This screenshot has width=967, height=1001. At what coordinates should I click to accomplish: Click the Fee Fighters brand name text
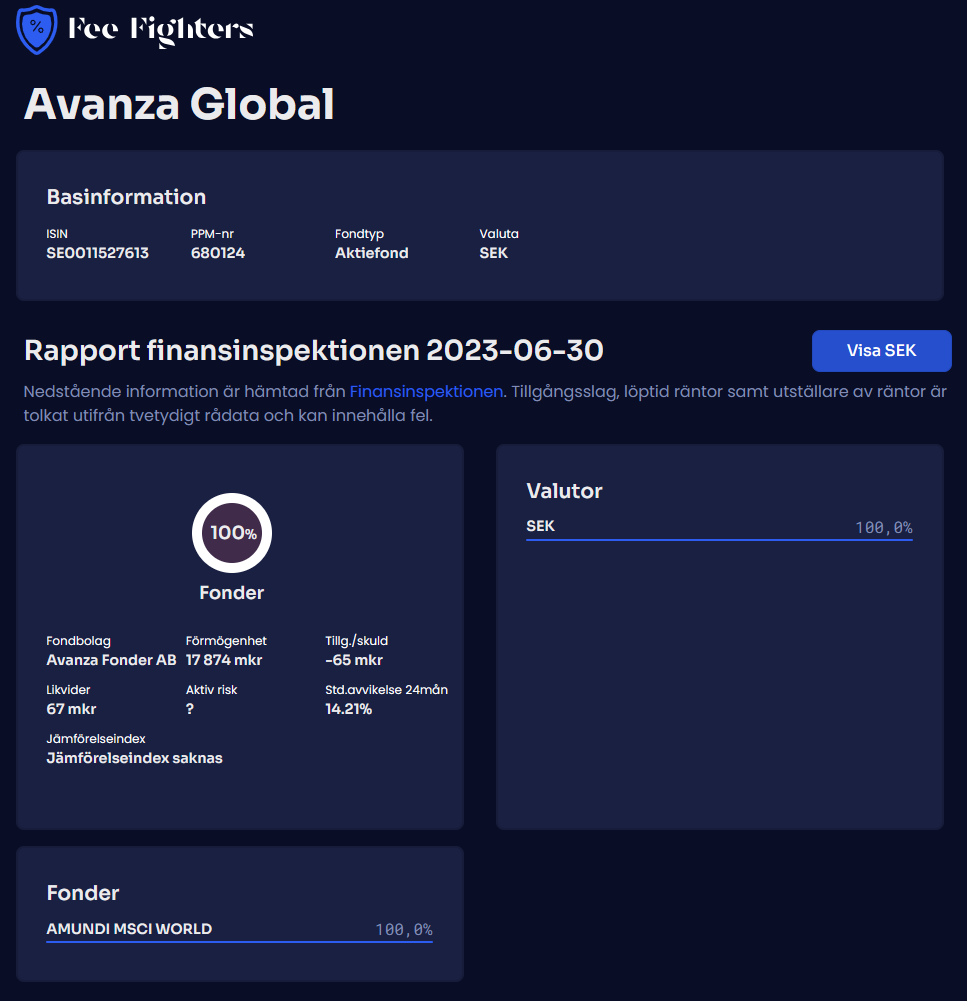160,30
